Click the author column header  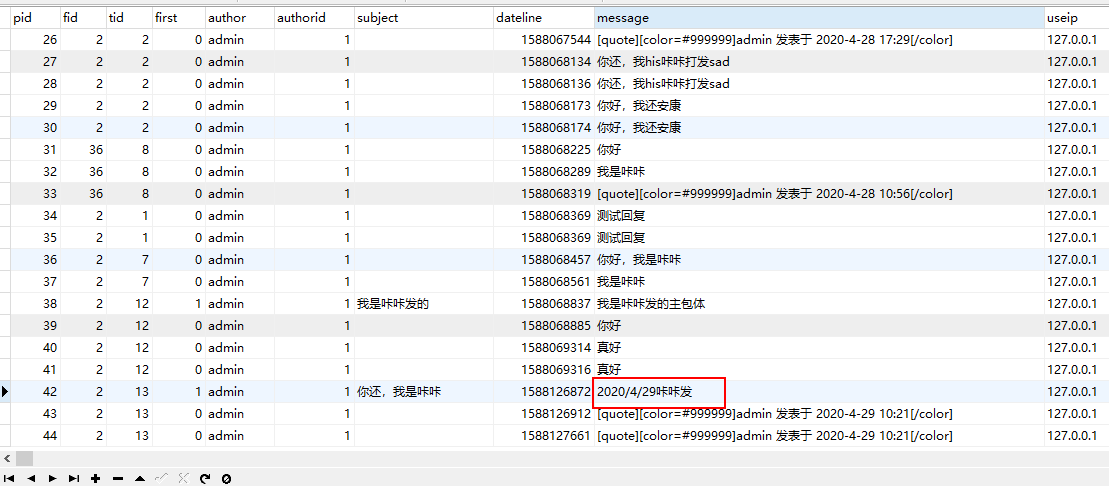[240, 18]
